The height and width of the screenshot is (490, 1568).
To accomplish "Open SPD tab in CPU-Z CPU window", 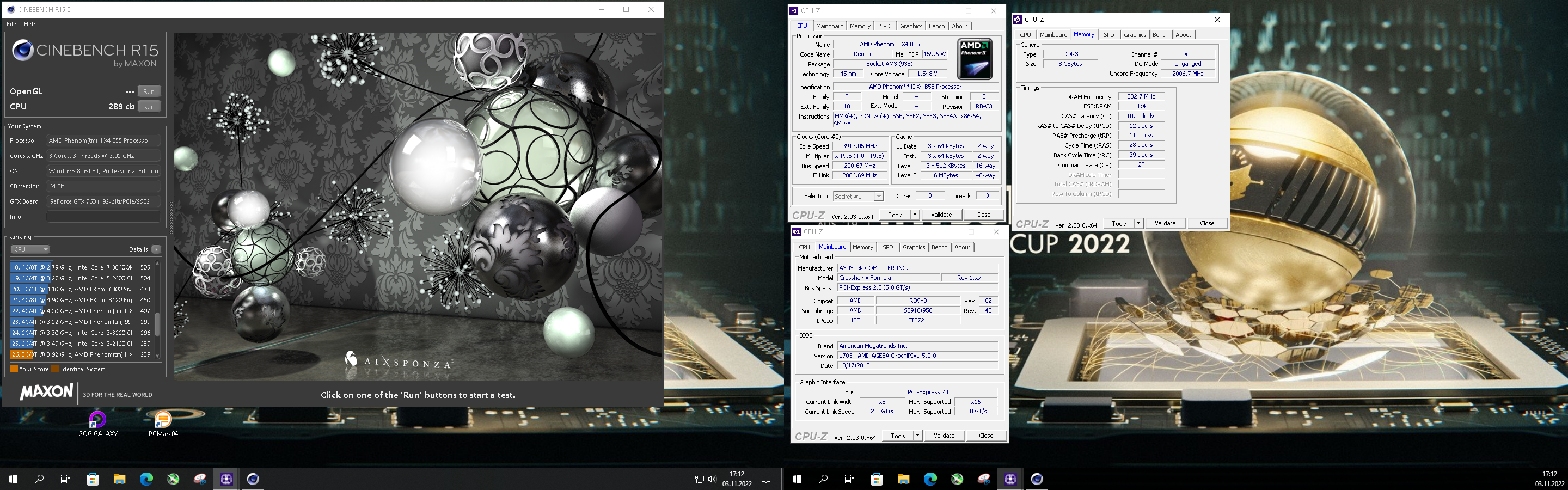I will point(885,26).
